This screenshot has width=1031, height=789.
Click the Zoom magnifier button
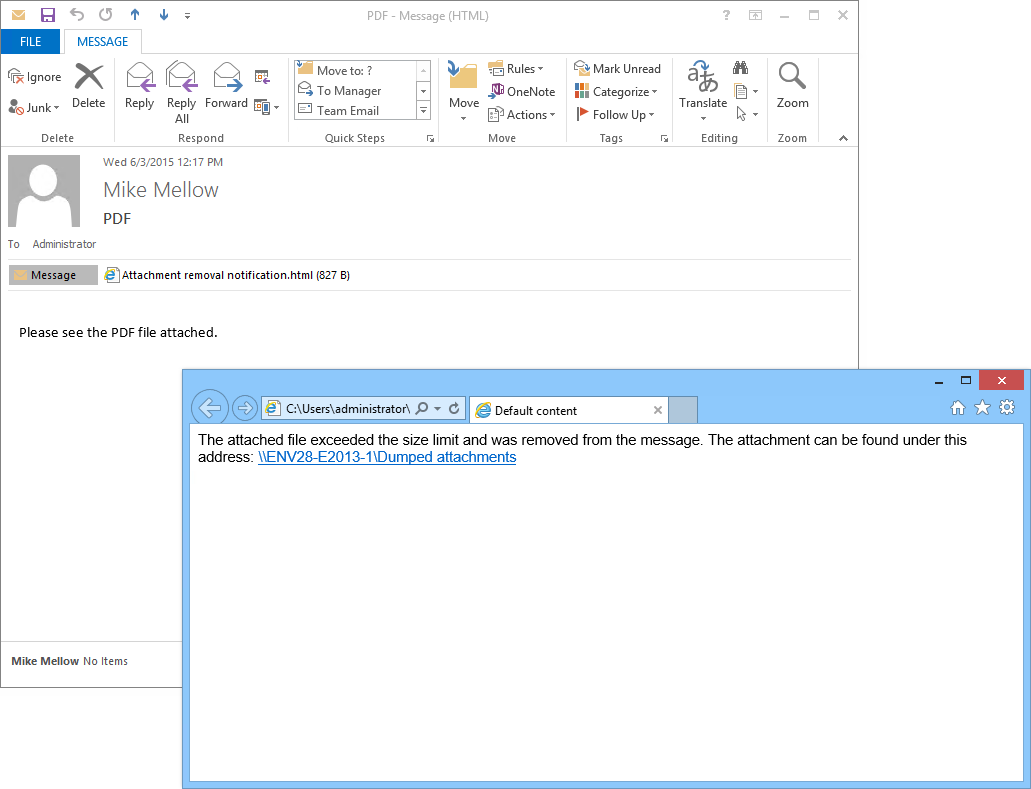click(x=792, y=86)
